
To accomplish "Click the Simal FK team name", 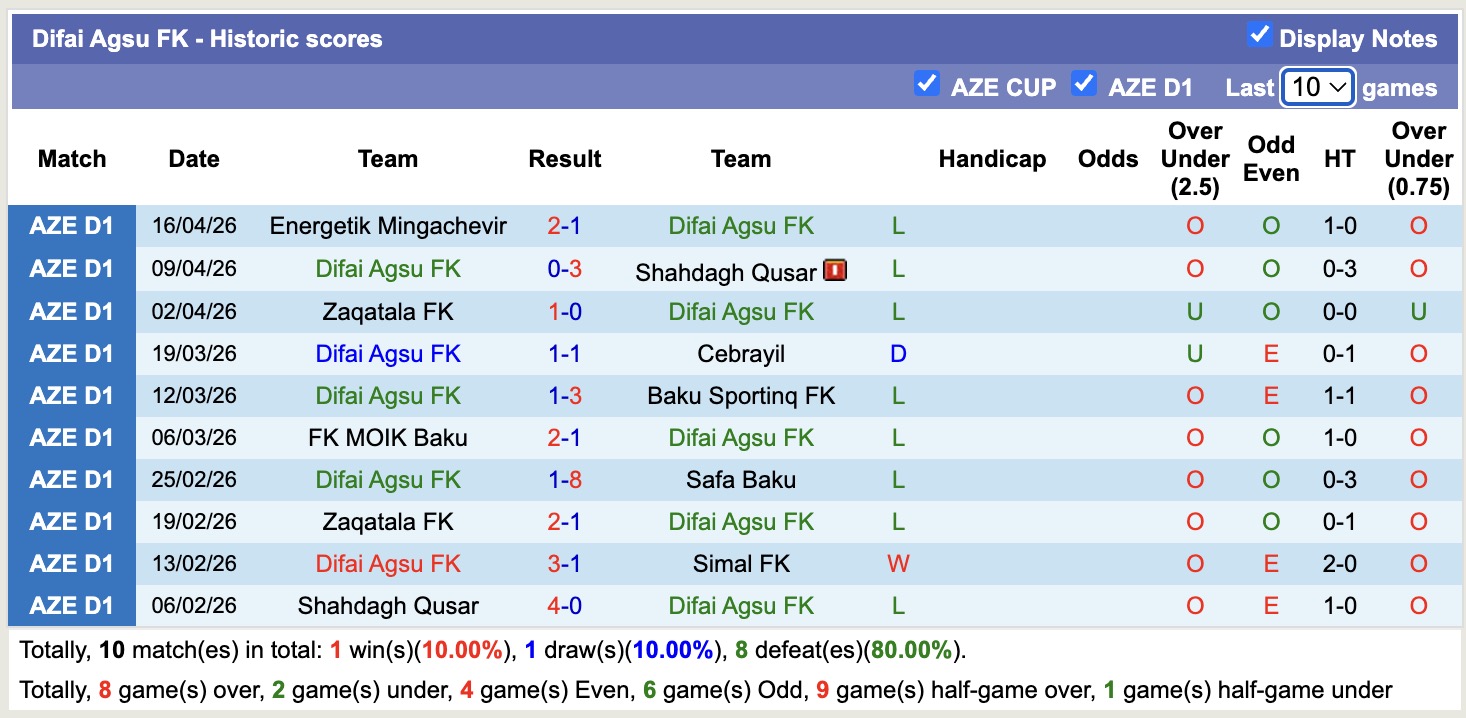I will 741,564.
